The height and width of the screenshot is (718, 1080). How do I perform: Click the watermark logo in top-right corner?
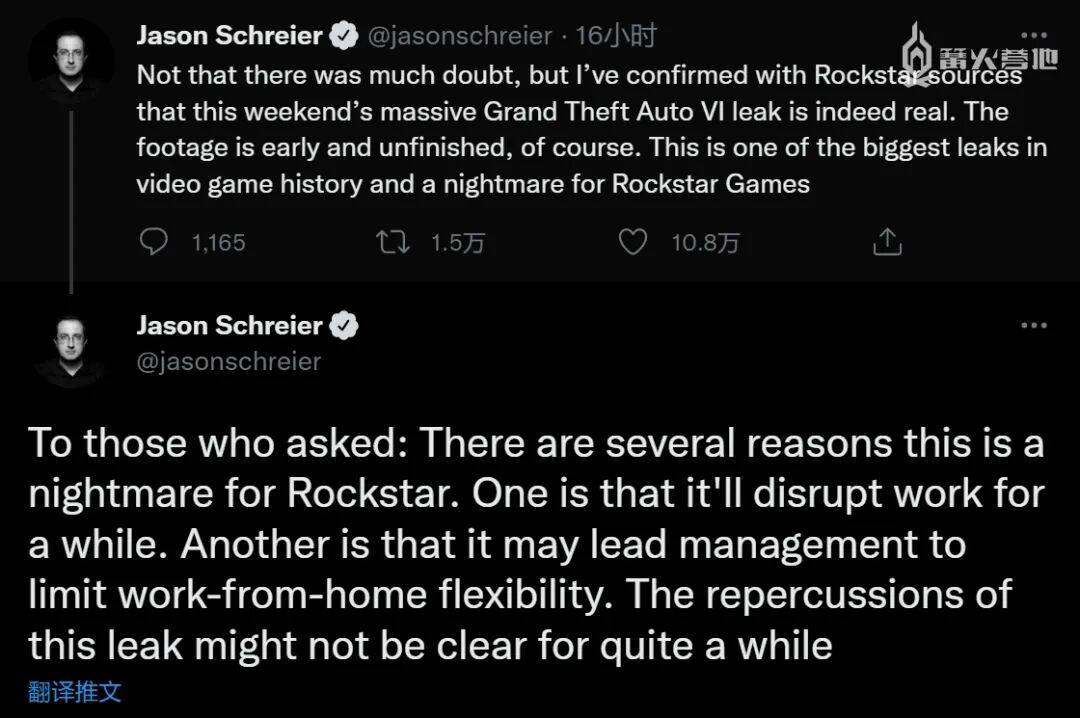(982, 53)
